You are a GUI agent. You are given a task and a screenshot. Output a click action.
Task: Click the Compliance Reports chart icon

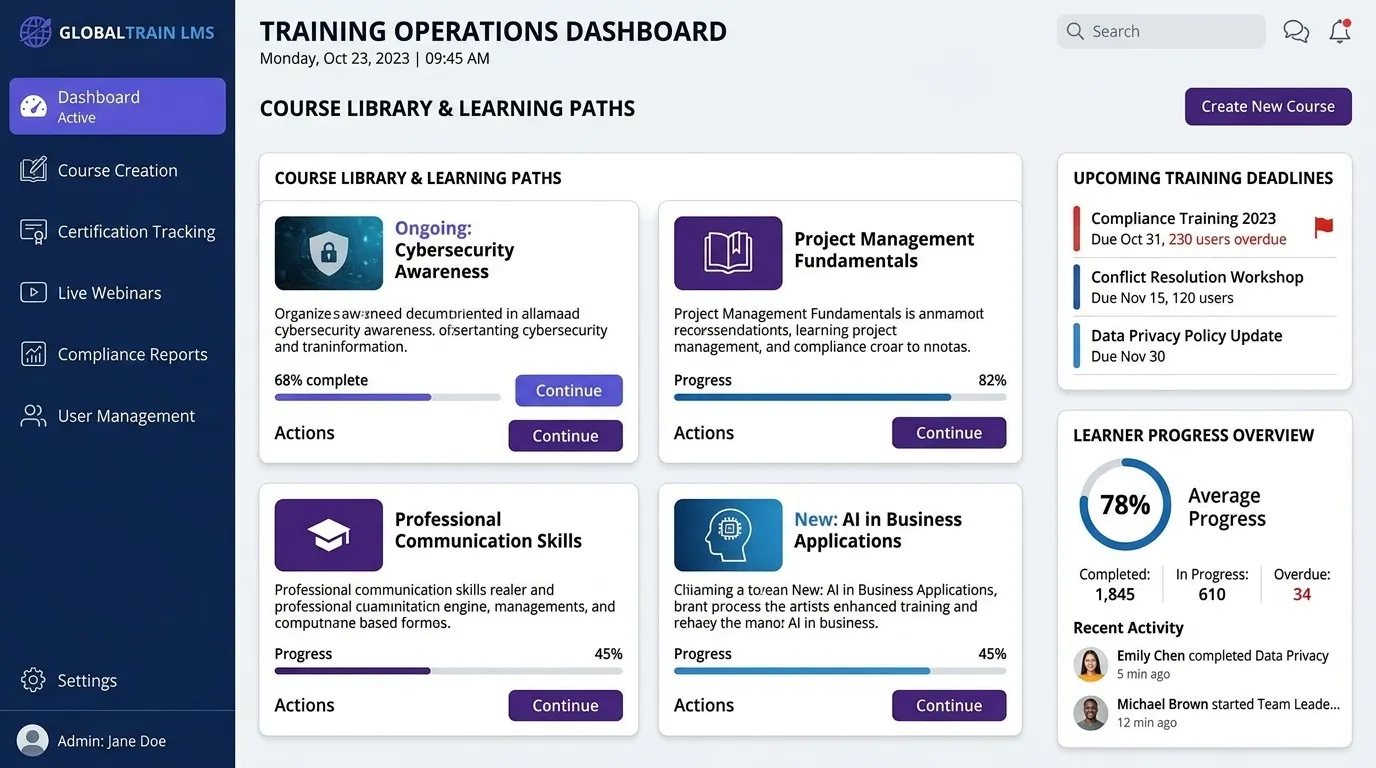pos(33,354)
